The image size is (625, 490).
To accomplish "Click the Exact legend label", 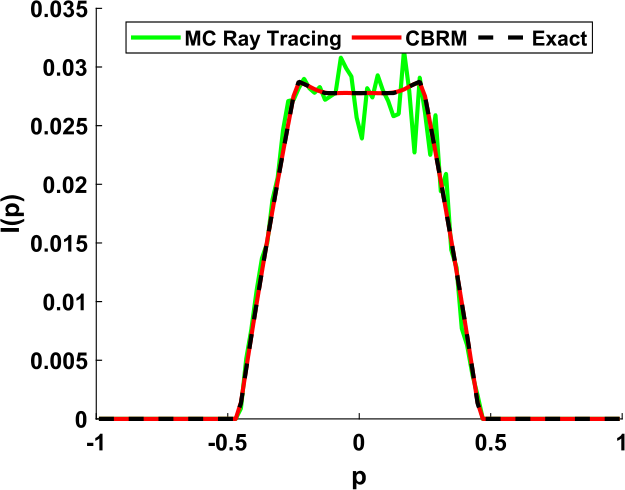I will click(x=560, y=39).
